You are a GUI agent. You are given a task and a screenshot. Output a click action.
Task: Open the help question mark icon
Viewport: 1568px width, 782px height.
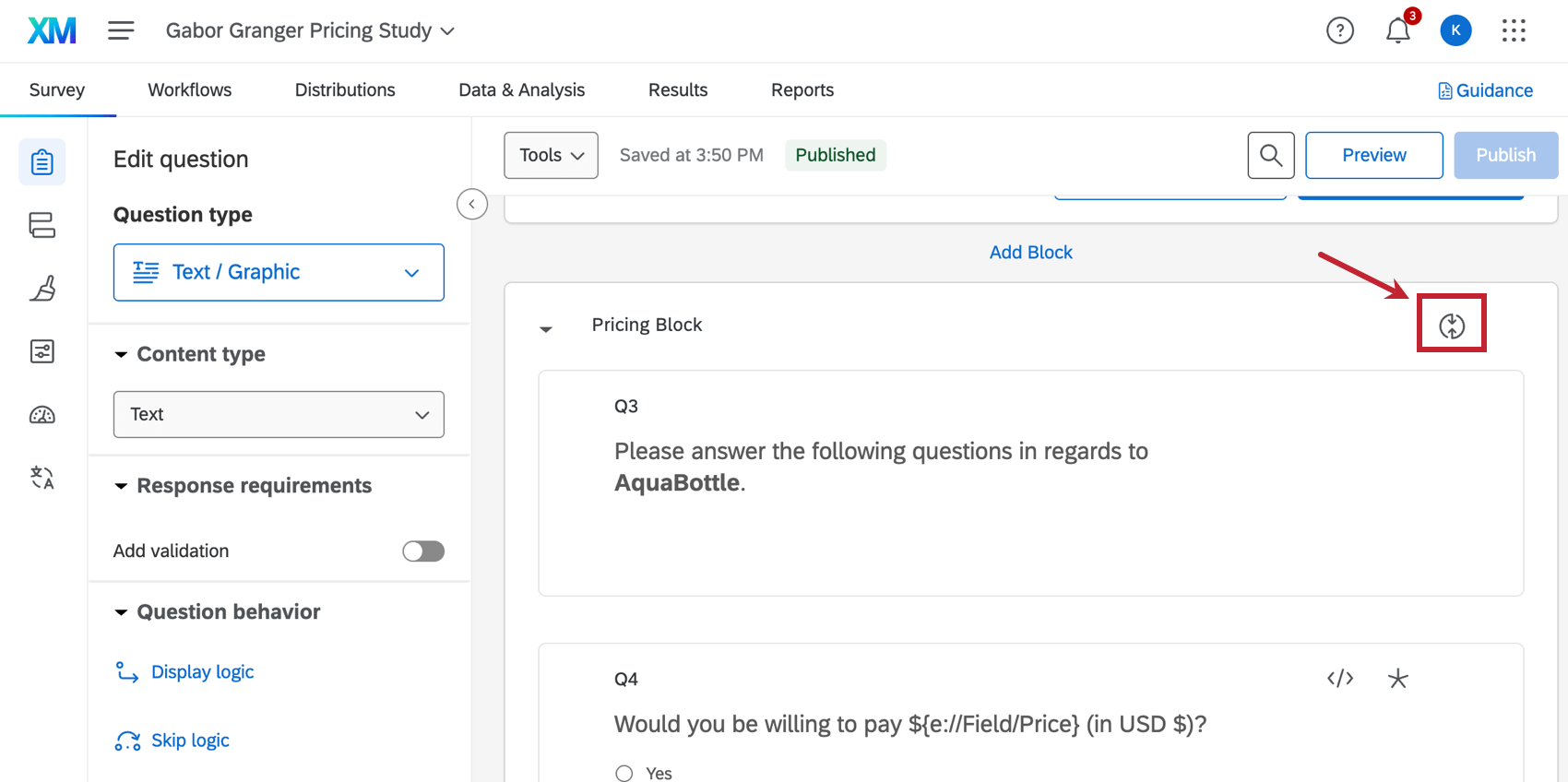pos(1339,30)
